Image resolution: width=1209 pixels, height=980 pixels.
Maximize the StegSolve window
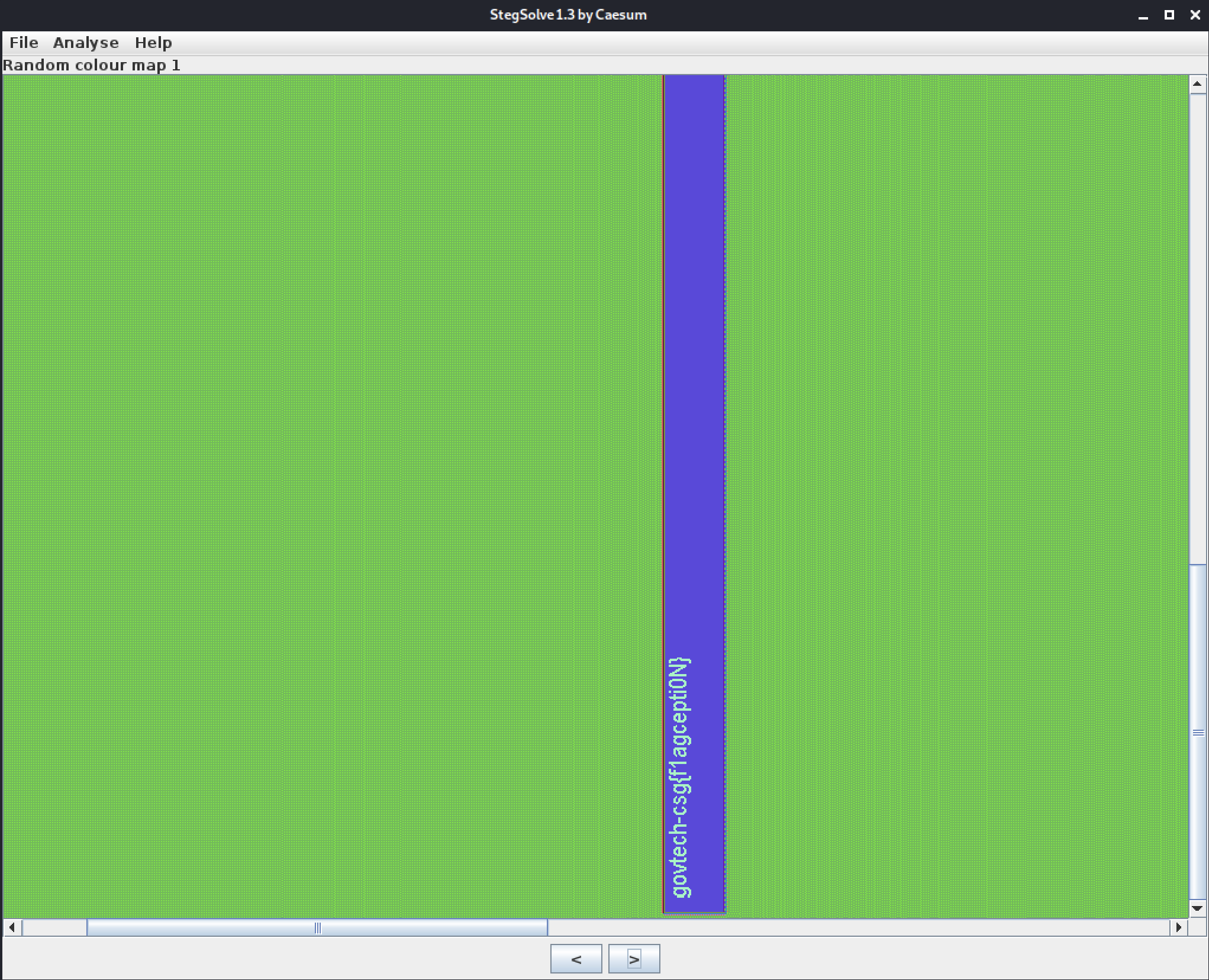click(1169, 15)
